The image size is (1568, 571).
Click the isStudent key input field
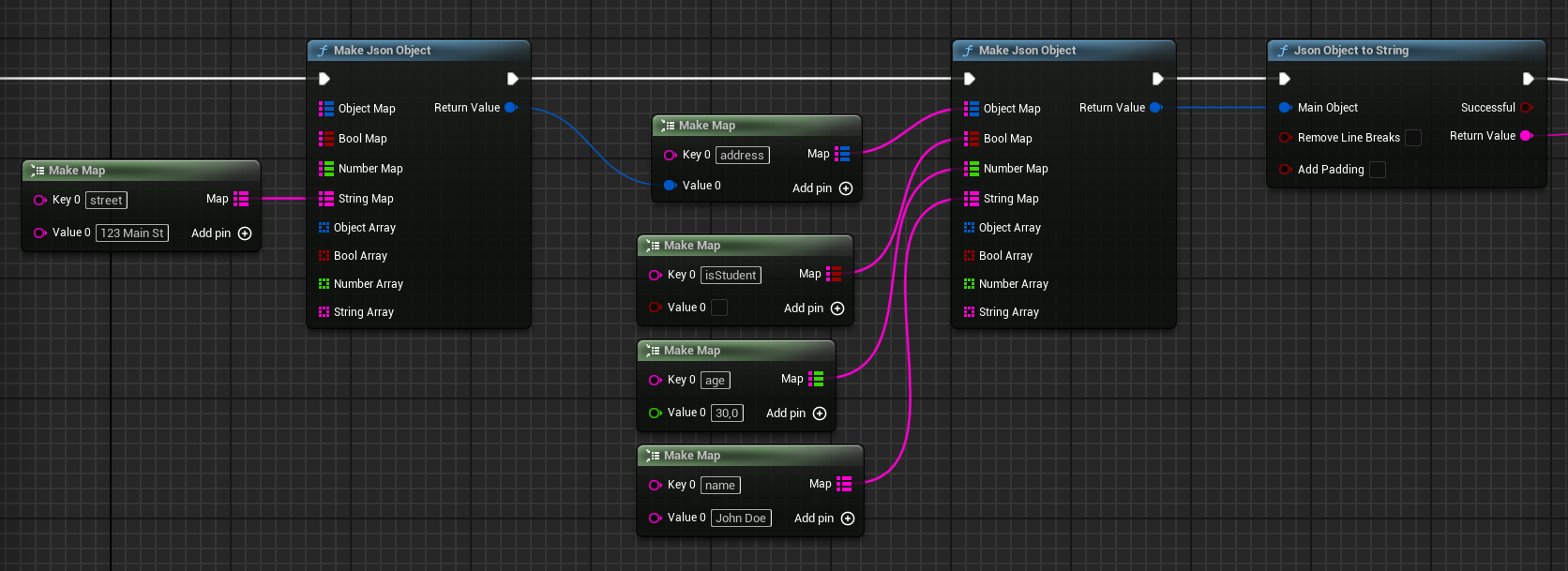point(731,275)
